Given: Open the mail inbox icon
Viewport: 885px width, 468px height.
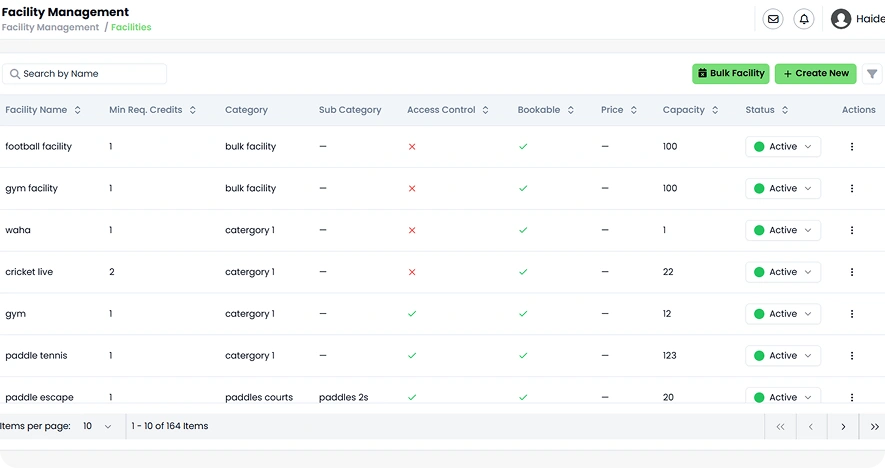Looking at the screenshot, I should (773, 19).
